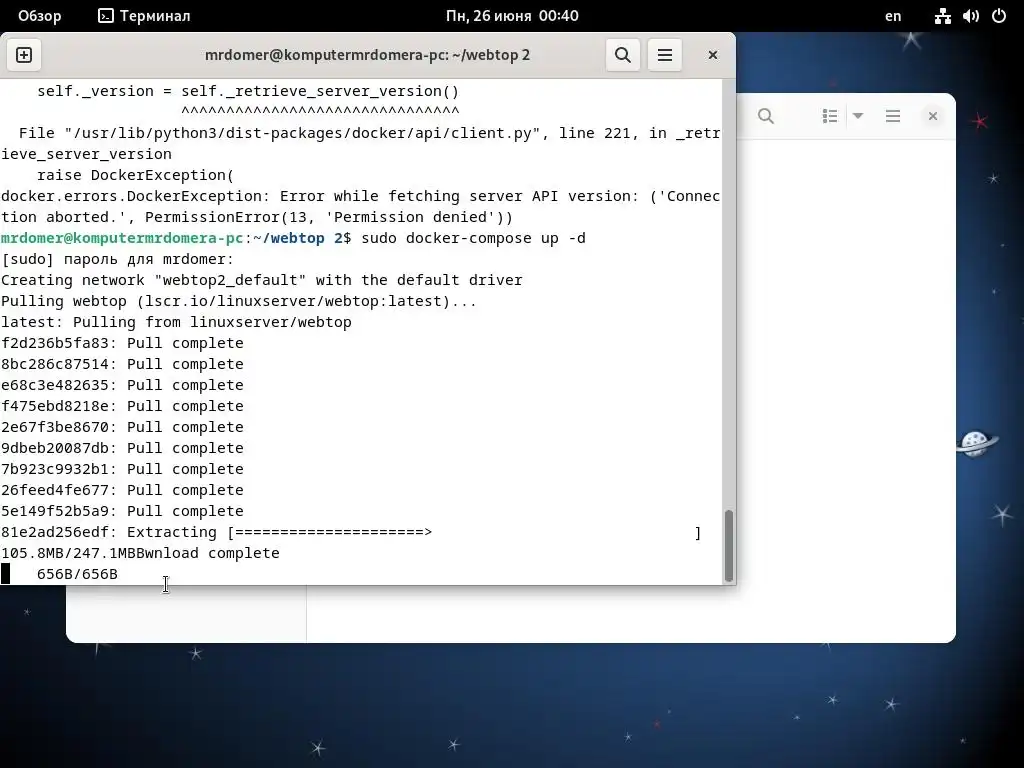Search in terminal output

tap(623, 55)
